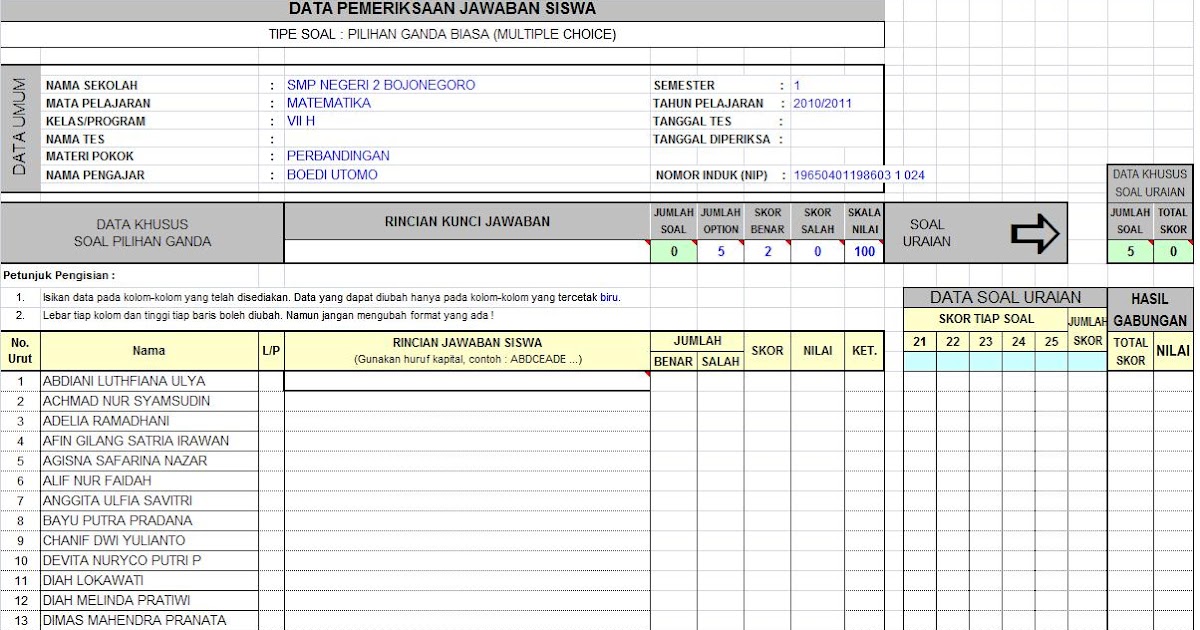The height and width of the screenshot is (630, 1200).
Task: Select NIP value 19650401198603 1 024
Action: point(859,175)
